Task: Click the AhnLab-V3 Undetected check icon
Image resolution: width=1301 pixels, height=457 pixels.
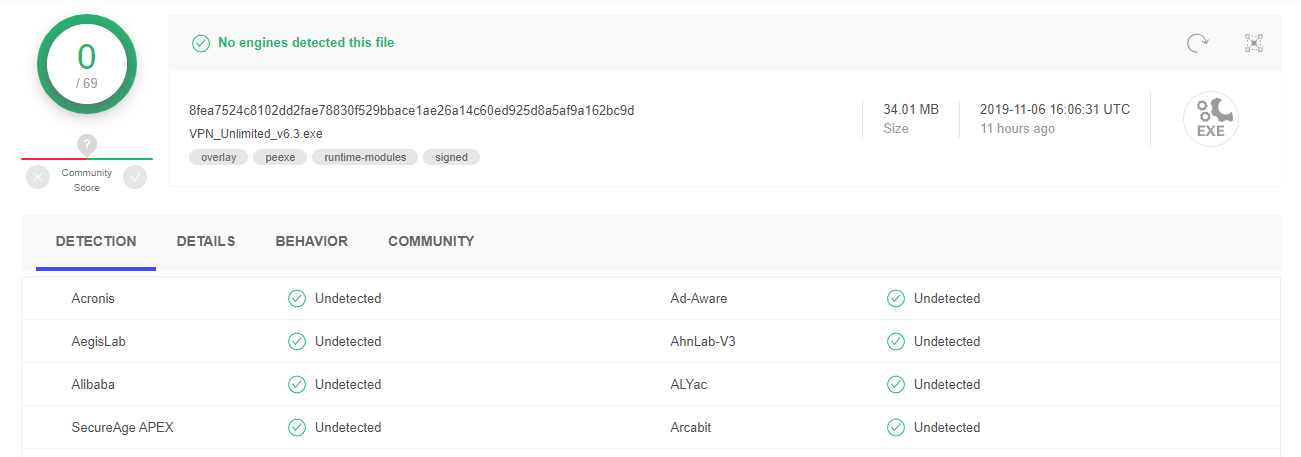Action: point(896,341)
